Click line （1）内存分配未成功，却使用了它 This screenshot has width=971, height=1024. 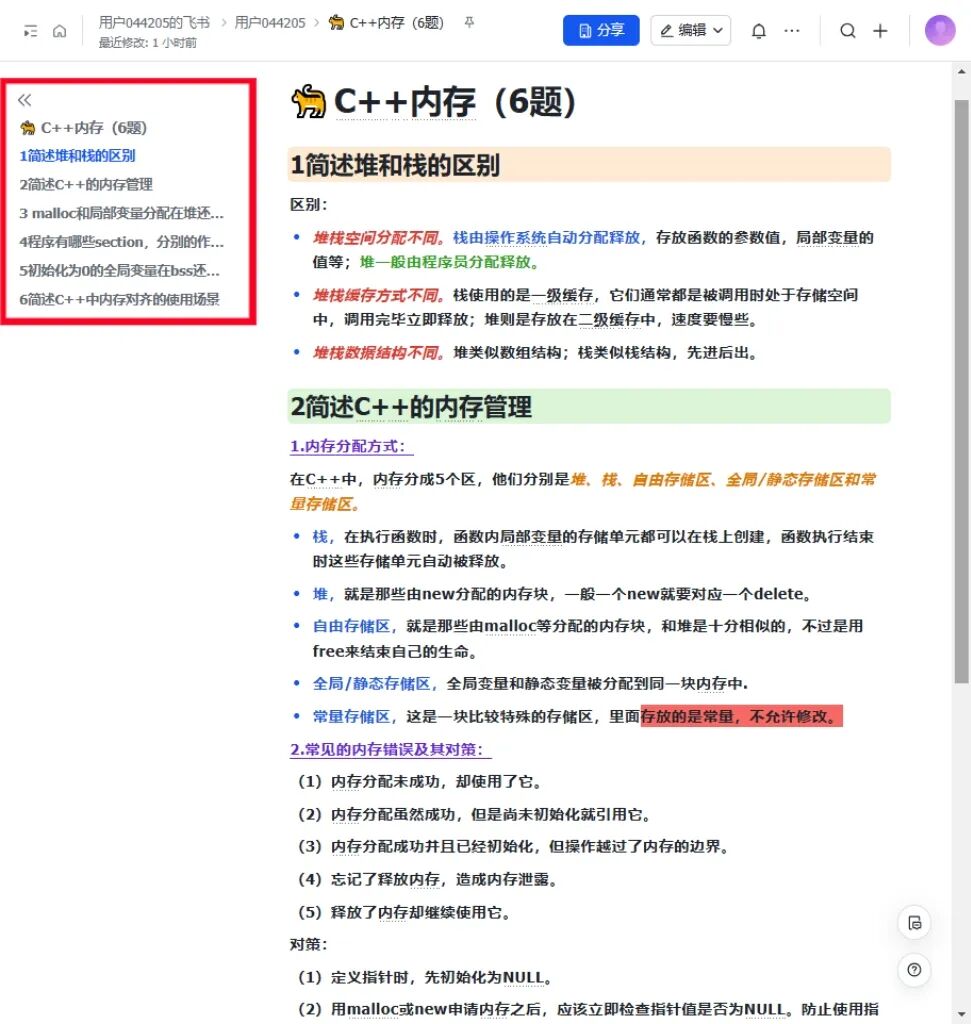click(x=421, y=782)
